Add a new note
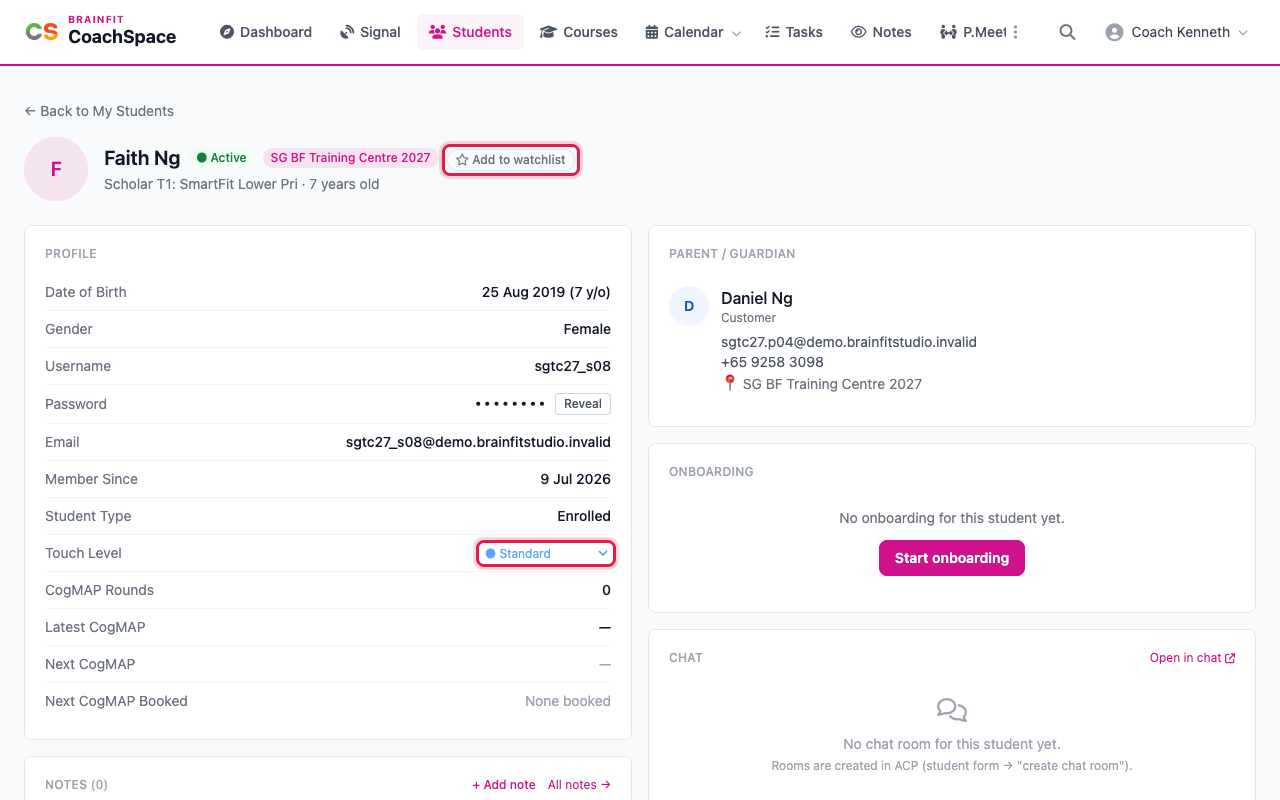The image size is (1280, 800). pos(504,785)
